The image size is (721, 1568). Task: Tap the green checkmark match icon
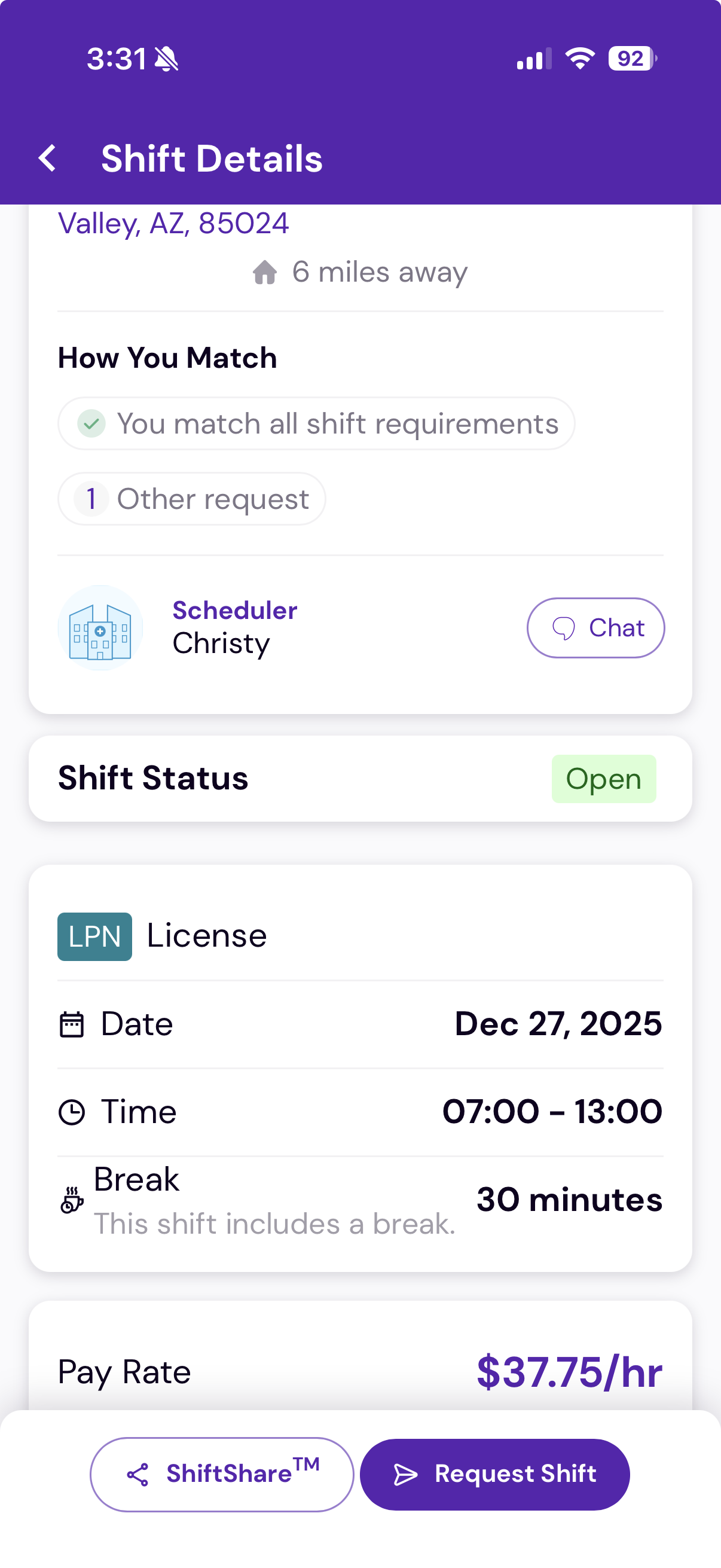pyautogui.click(x=91, y=423)
